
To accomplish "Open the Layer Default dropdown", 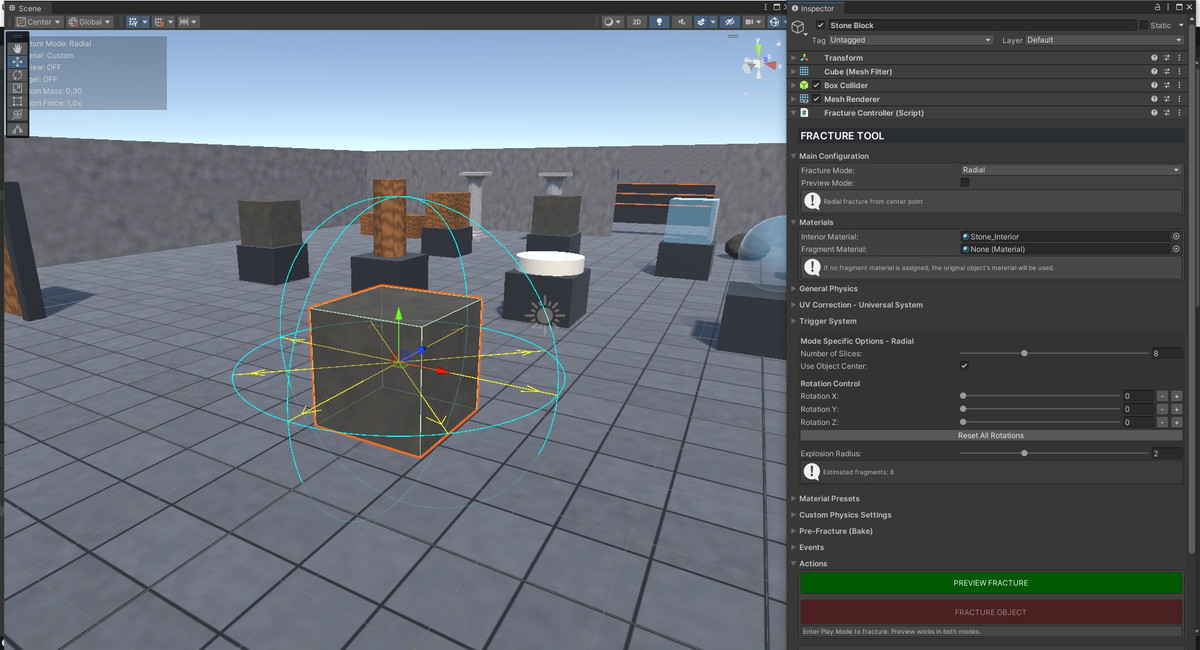I will [x=1103, y=40].
